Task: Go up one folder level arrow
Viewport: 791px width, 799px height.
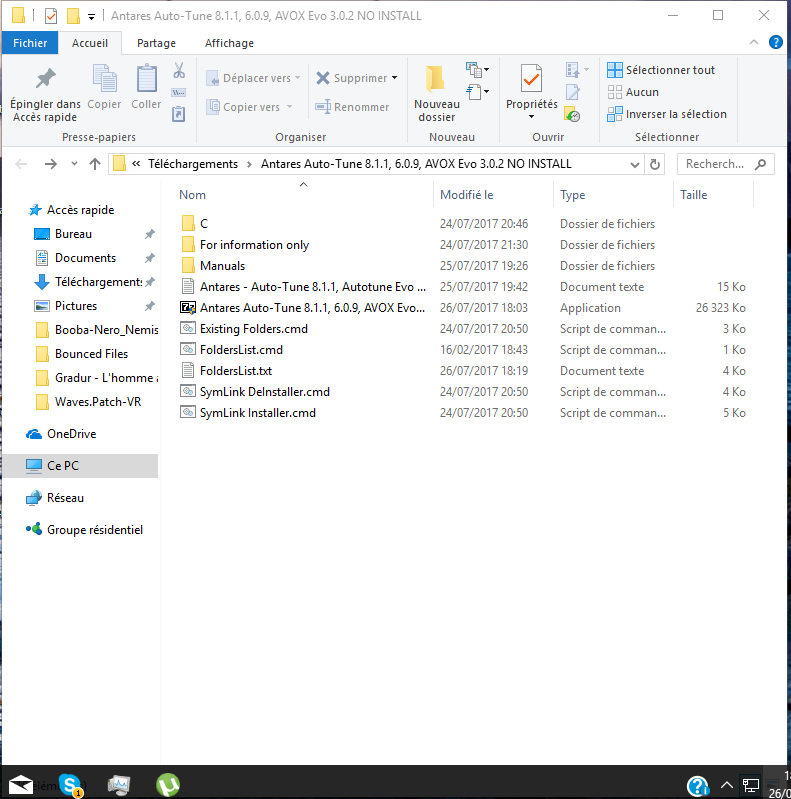Action: (95, 164)
